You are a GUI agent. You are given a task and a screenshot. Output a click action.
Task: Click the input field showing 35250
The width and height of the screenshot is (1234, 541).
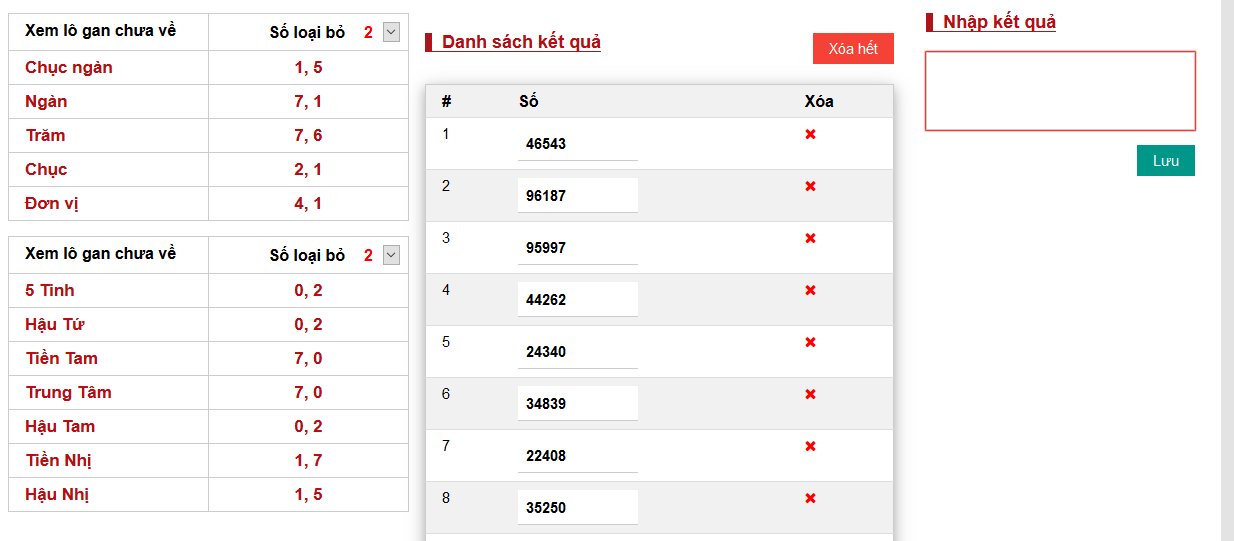click(577, 508)
